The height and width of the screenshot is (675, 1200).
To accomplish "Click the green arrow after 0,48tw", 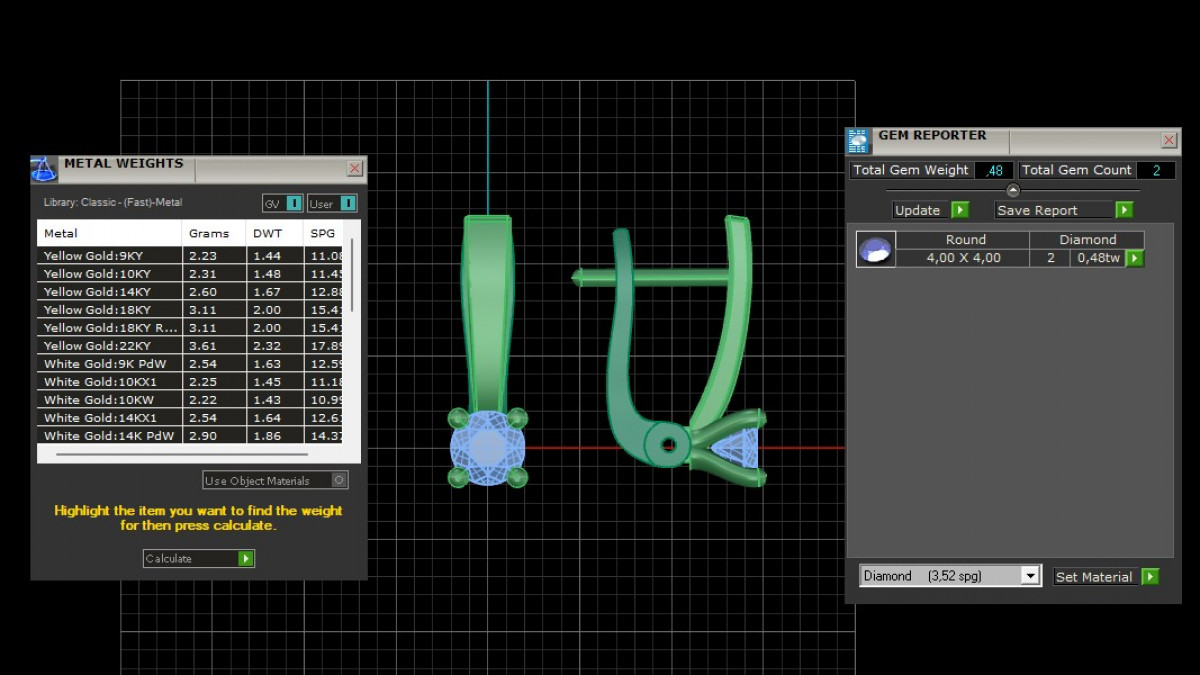I will (1134, 258).
